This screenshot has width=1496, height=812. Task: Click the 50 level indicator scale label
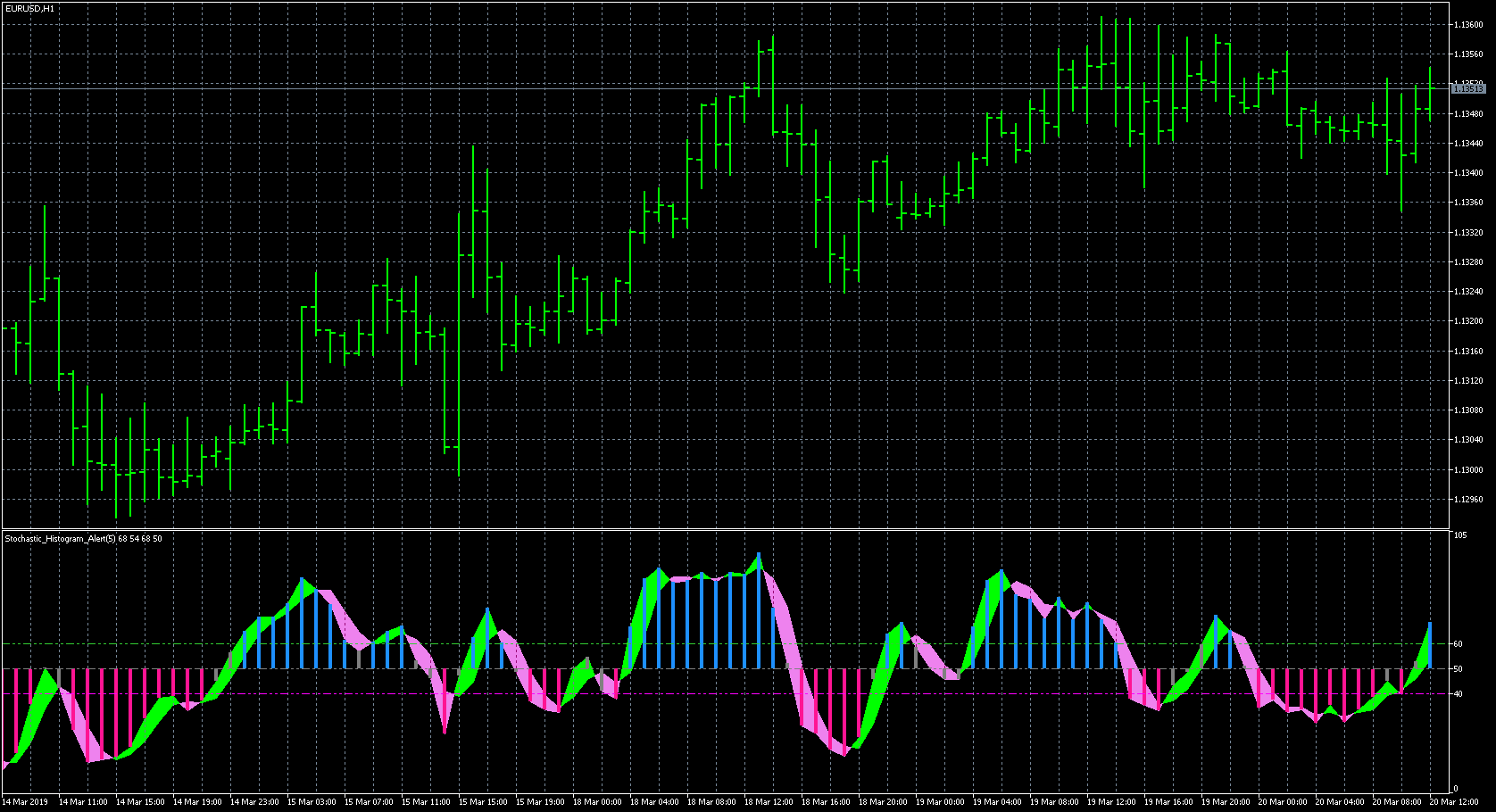point(1458,668)
